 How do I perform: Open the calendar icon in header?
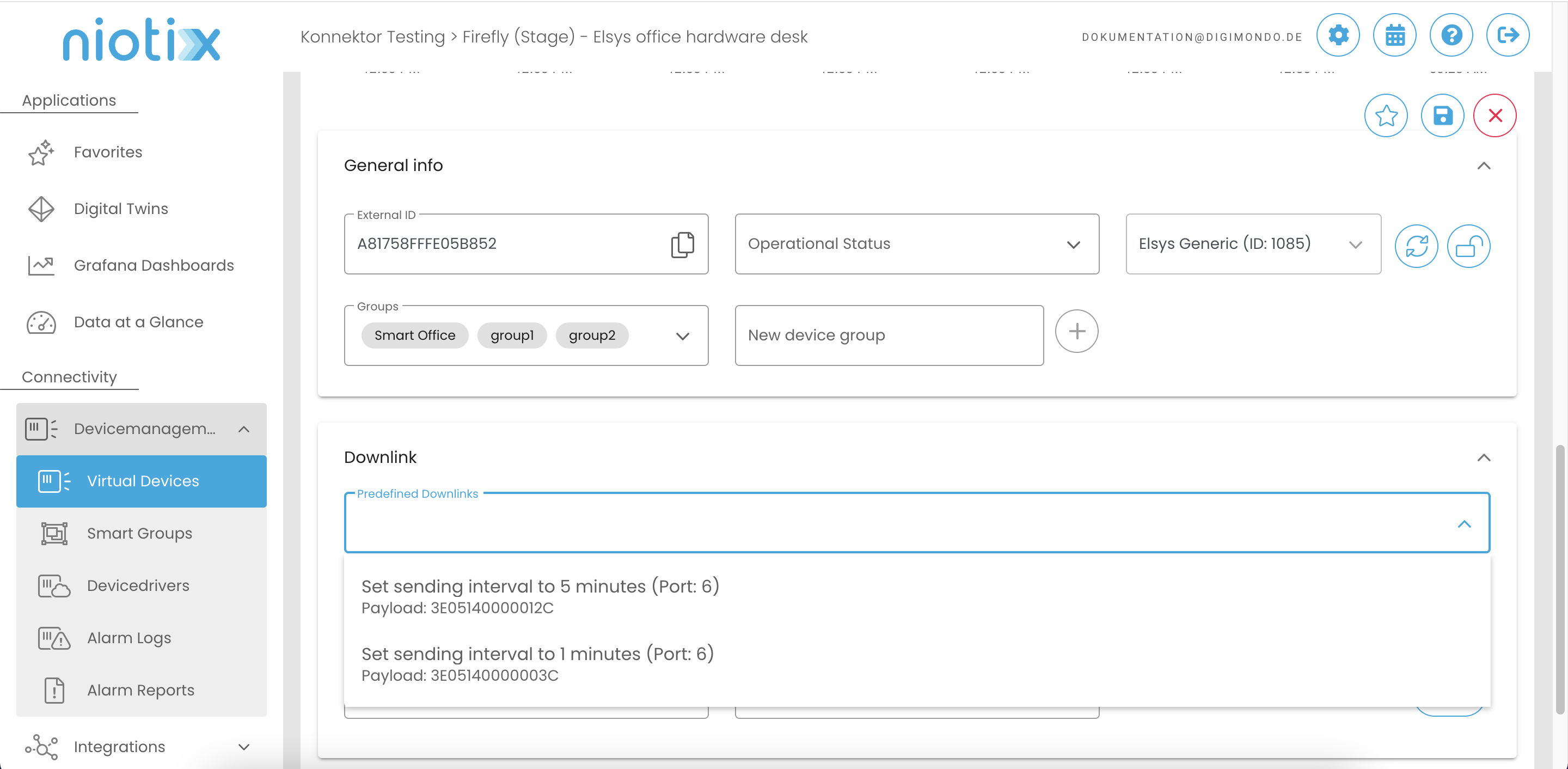(1394, 35)
